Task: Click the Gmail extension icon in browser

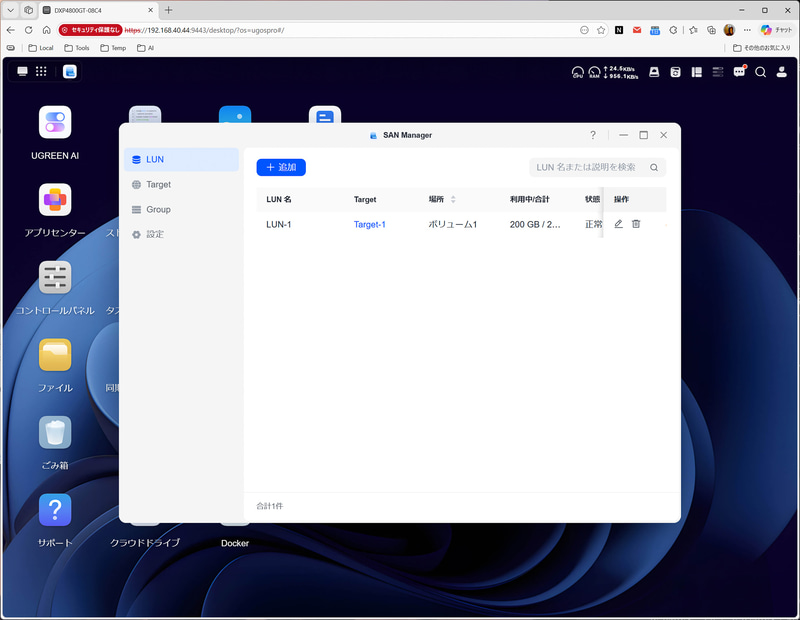Action: 637,30
